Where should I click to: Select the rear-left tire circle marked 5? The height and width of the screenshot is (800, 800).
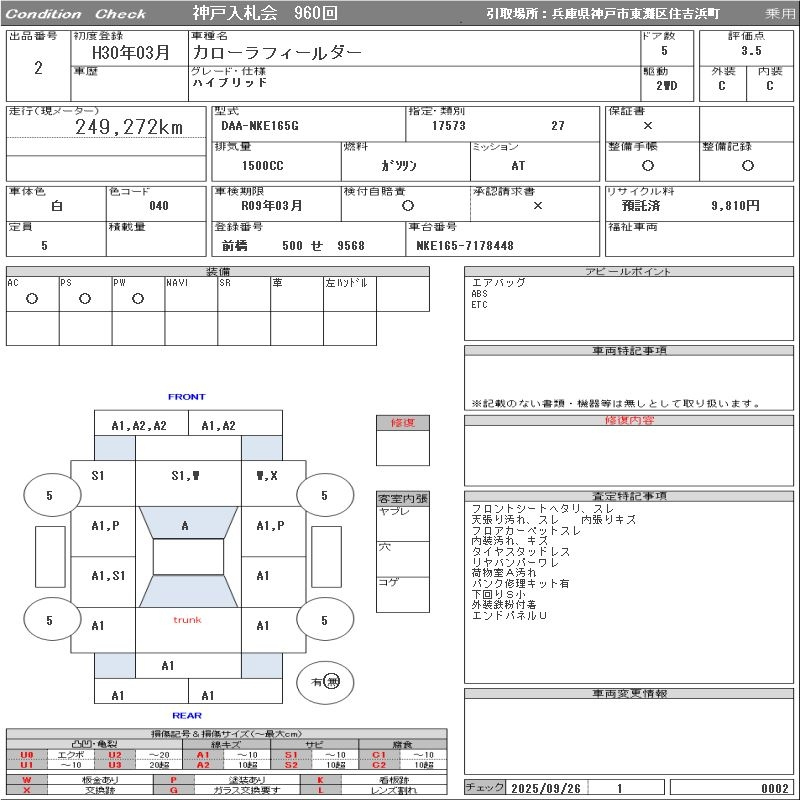point(49,621)
